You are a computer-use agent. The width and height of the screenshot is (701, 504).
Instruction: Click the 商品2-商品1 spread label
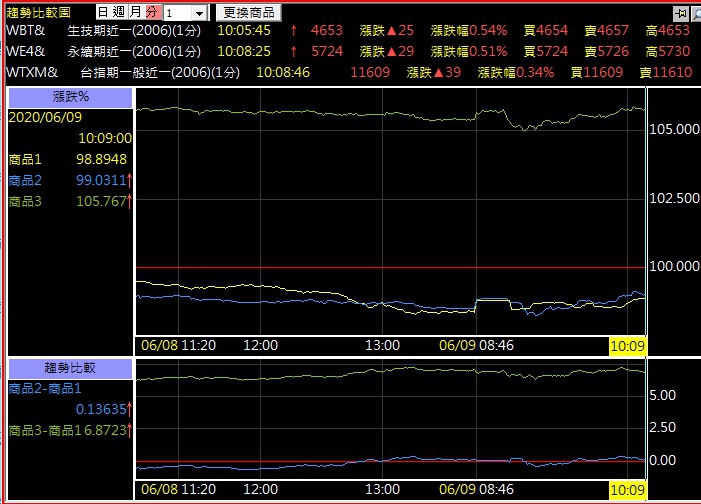tap(45, 389)
